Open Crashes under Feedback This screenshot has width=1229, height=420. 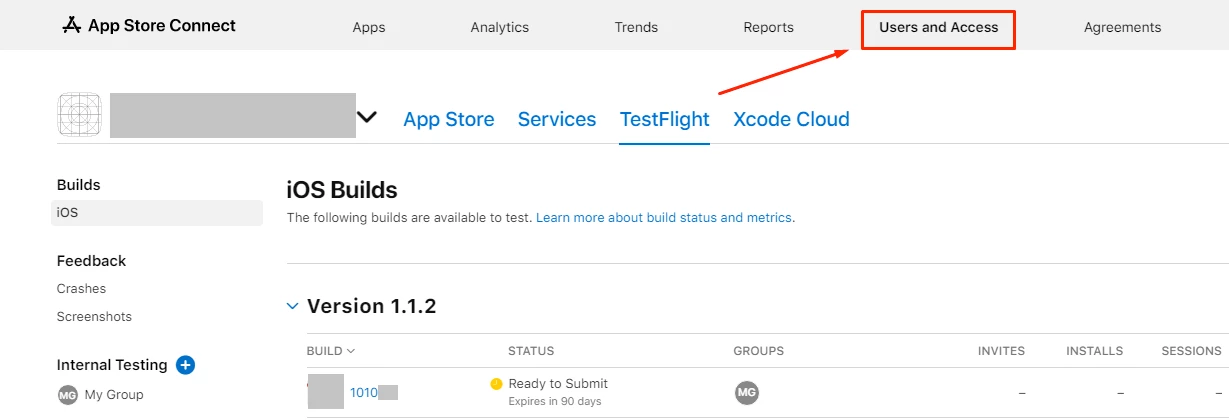pyautogui.click(x=82, y=289)
